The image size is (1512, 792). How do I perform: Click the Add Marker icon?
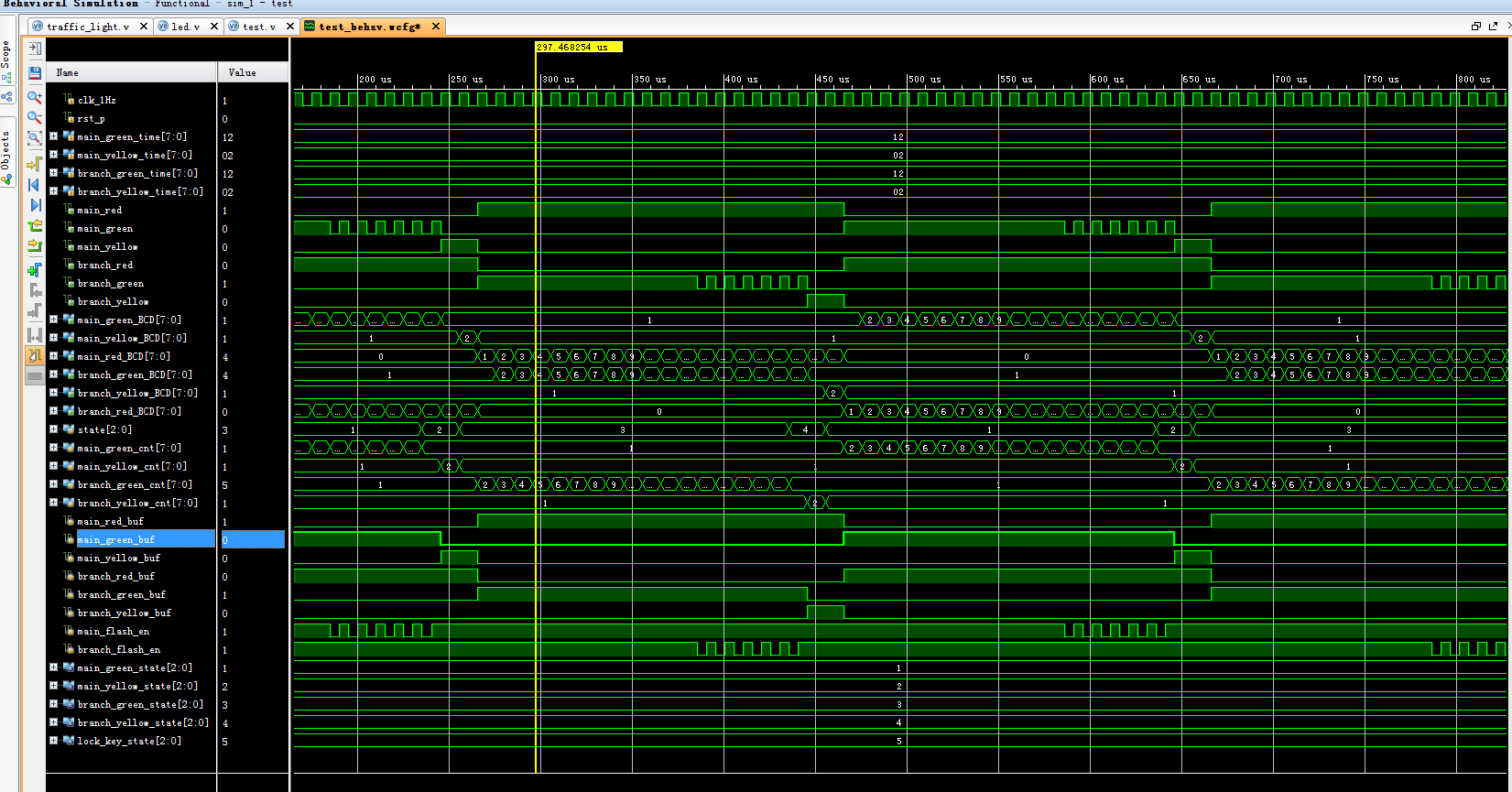35,269
